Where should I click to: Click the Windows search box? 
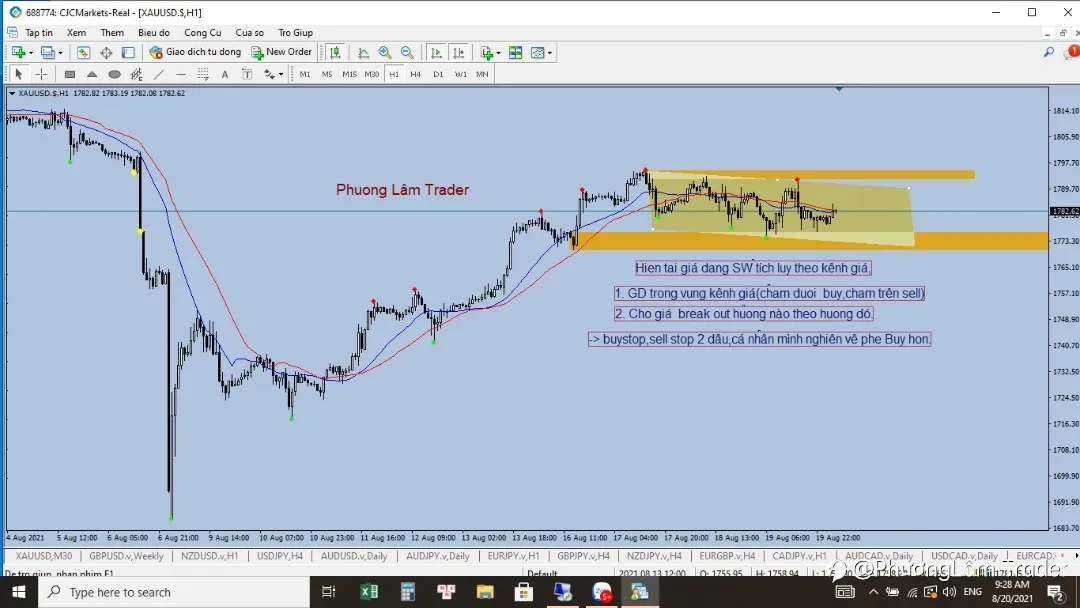174,592
